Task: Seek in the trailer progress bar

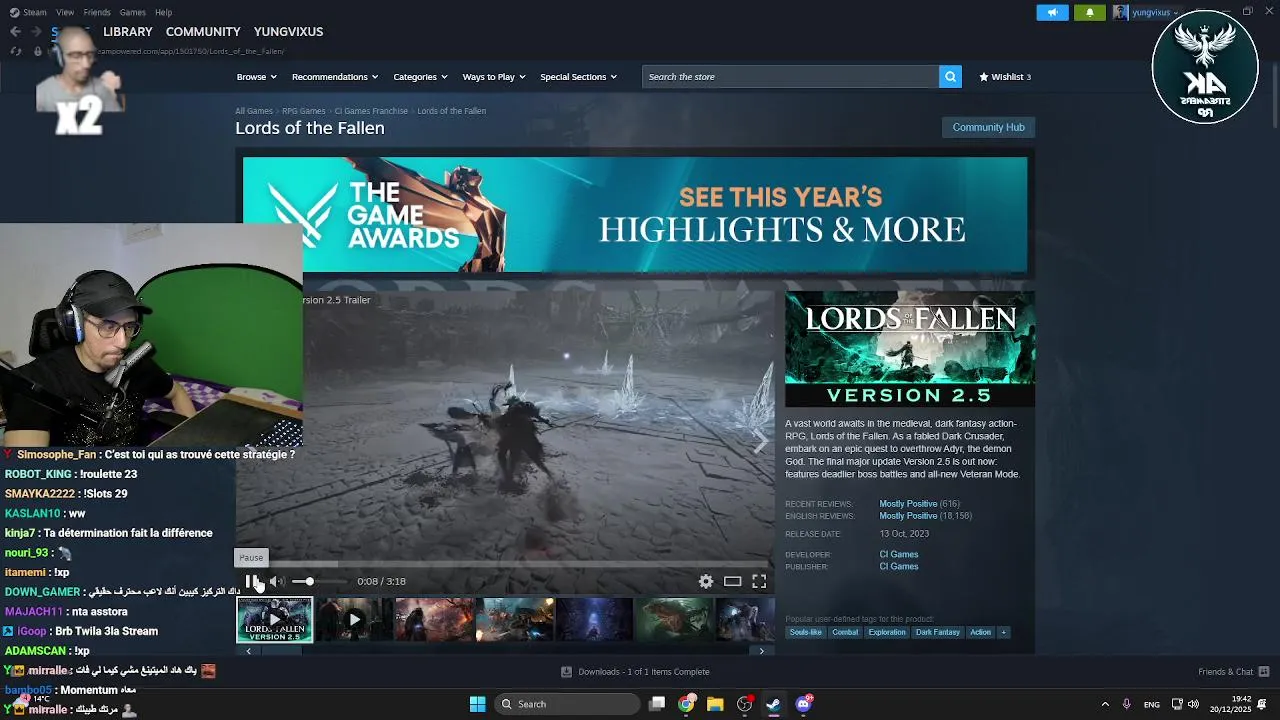Action: (505, 564)
